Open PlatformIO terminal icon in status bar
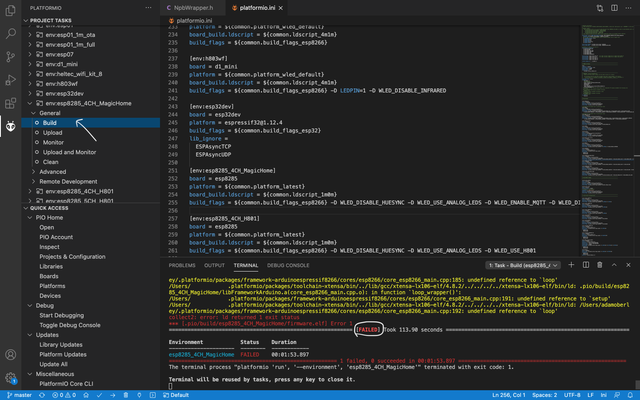 153,395
